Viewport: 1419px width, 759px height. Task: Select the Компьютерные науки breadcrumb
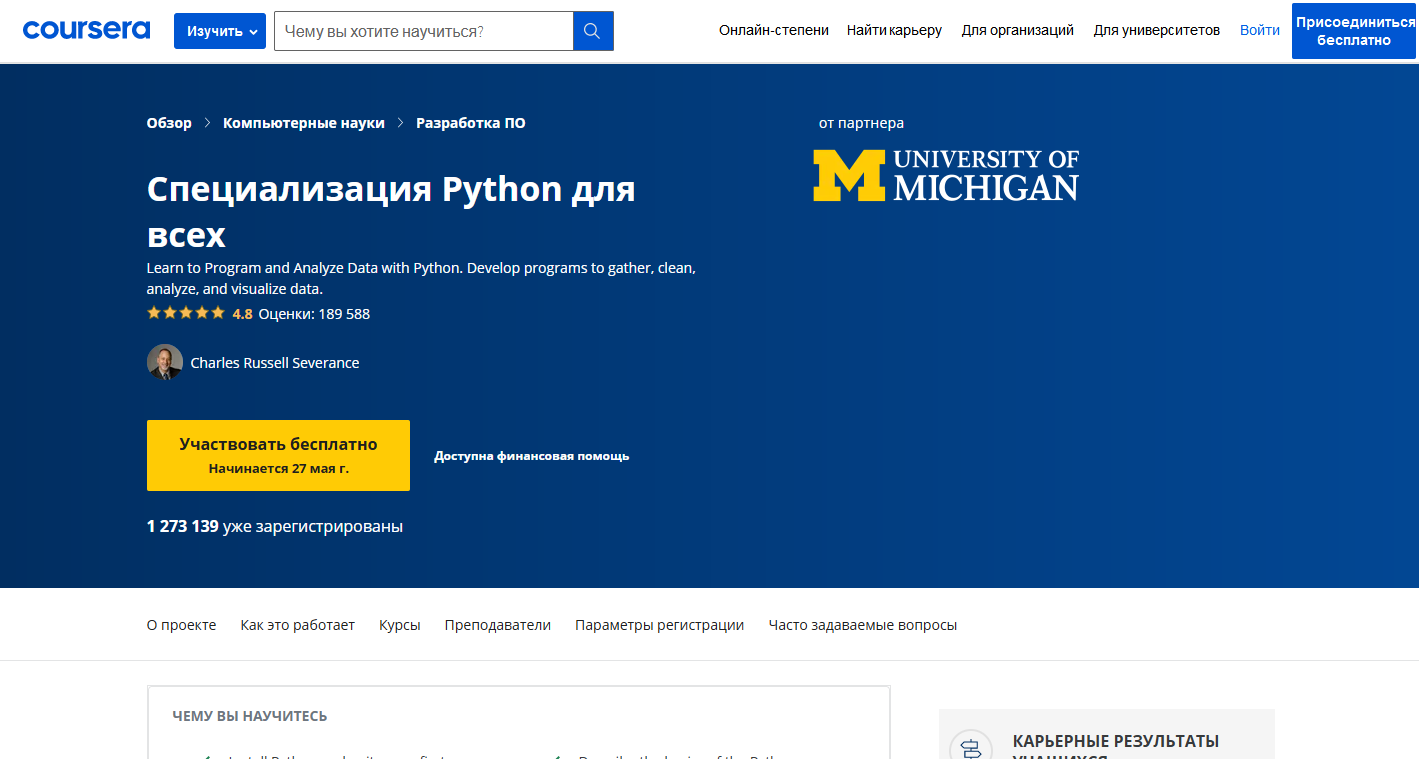pos(303,123)
